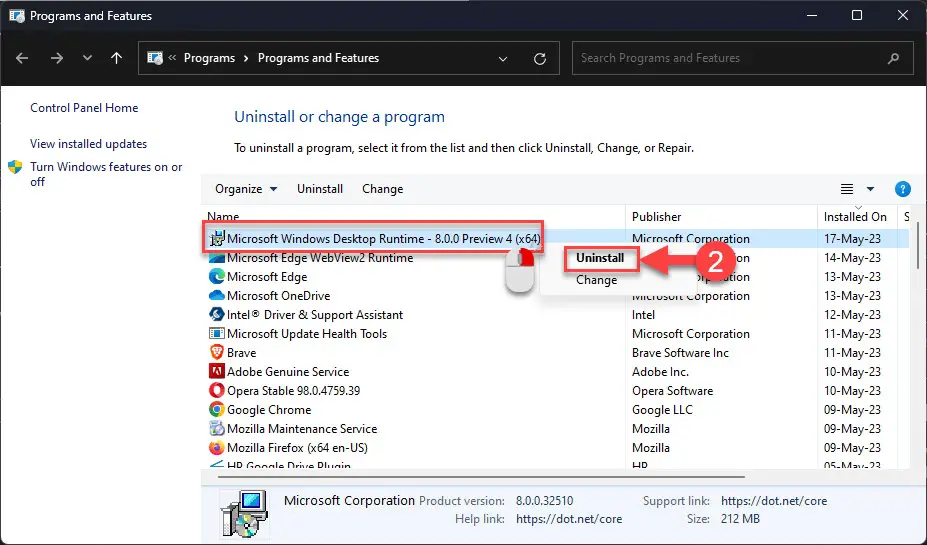Screen dimensions: 927x545
Task: Select the Brave lion icon
Action: (217, 352)
